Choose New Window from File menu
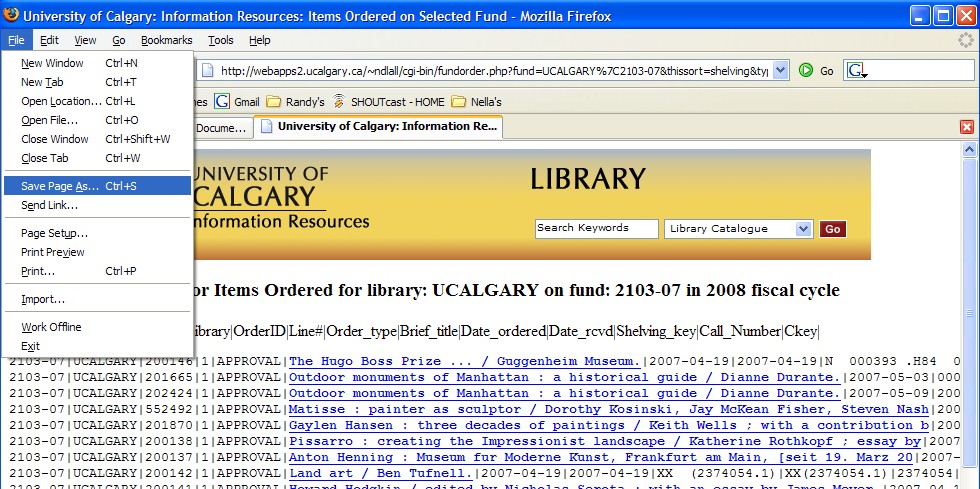 point(98,63)
